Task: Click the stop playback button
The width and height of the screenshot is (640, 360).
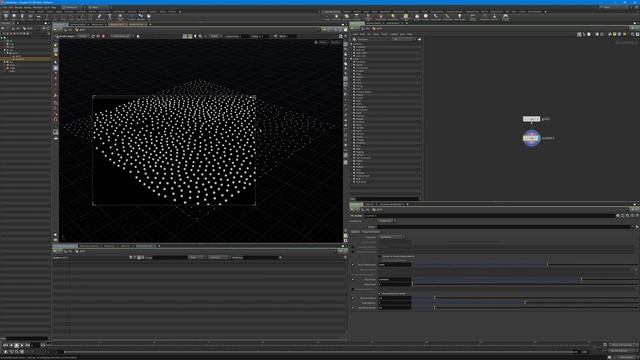Action: click(x=17, y=346)
